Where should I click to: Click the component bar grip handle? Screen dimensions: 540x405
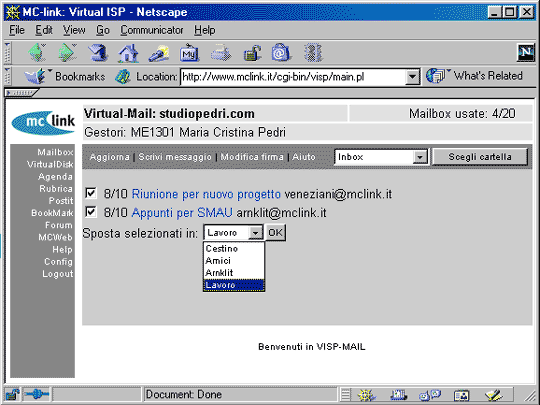[x=345, y=395]
